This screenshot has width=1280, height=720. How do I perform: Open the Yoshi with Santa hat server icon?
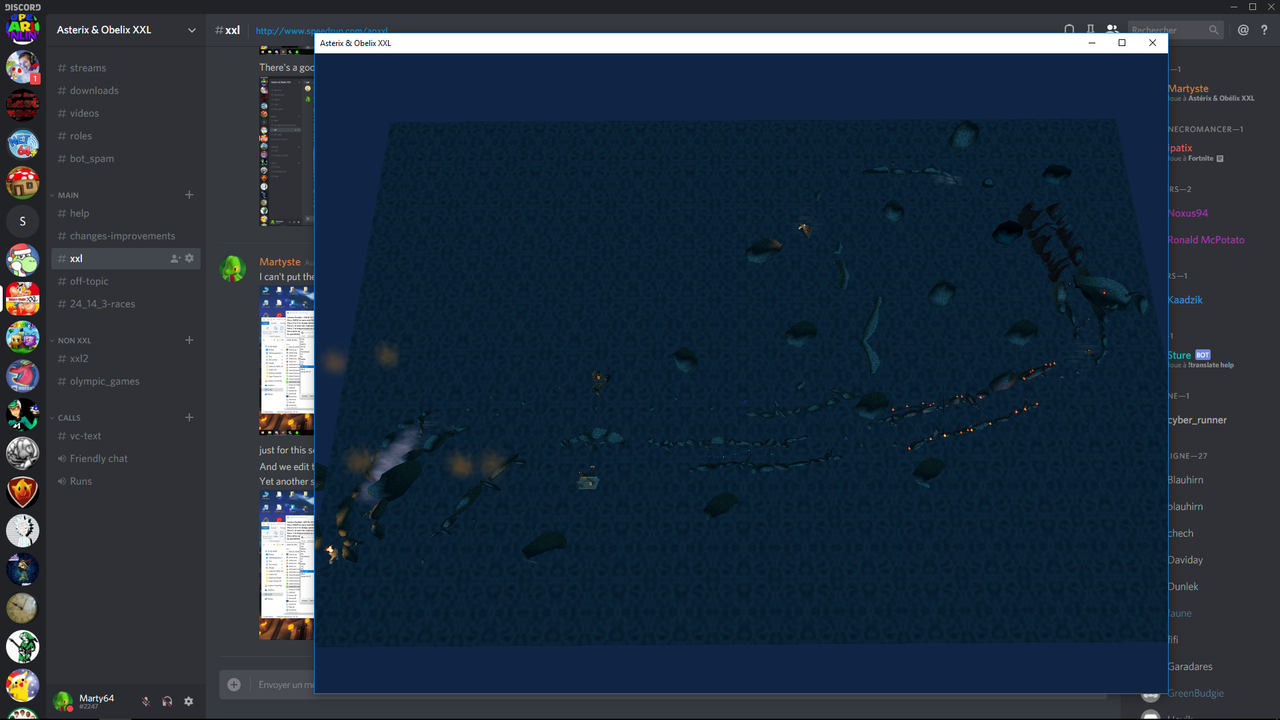pos(22,260)
